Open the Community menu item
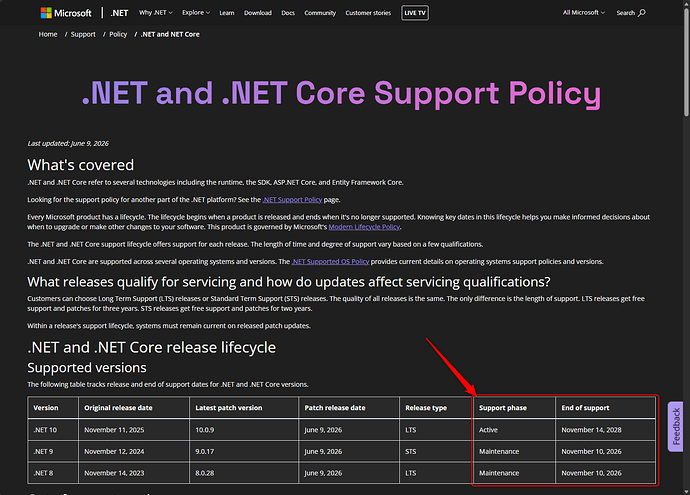 (320, 13)
